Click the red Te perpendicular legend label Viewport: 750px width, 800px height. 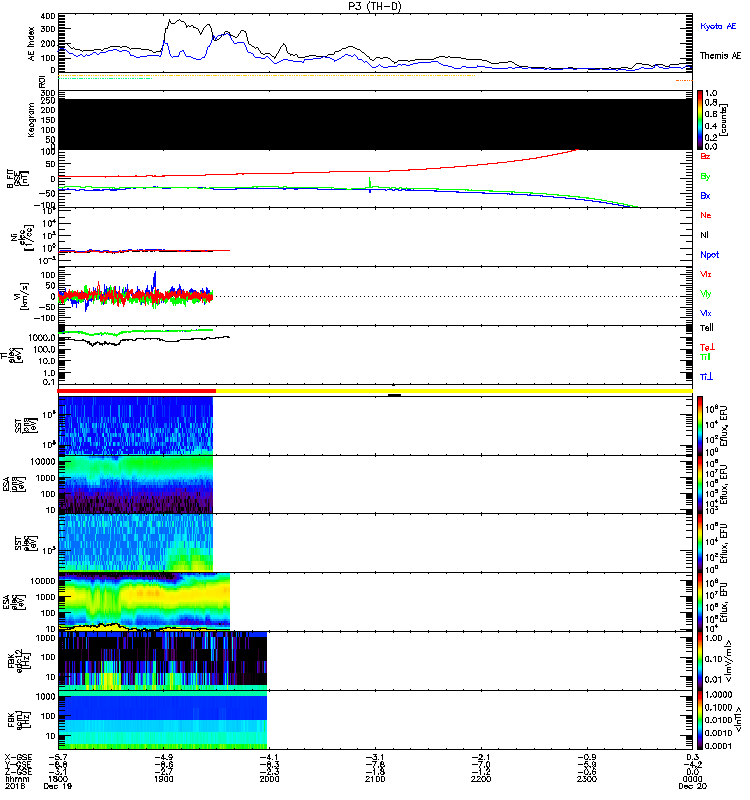click(x=707, y=347)
